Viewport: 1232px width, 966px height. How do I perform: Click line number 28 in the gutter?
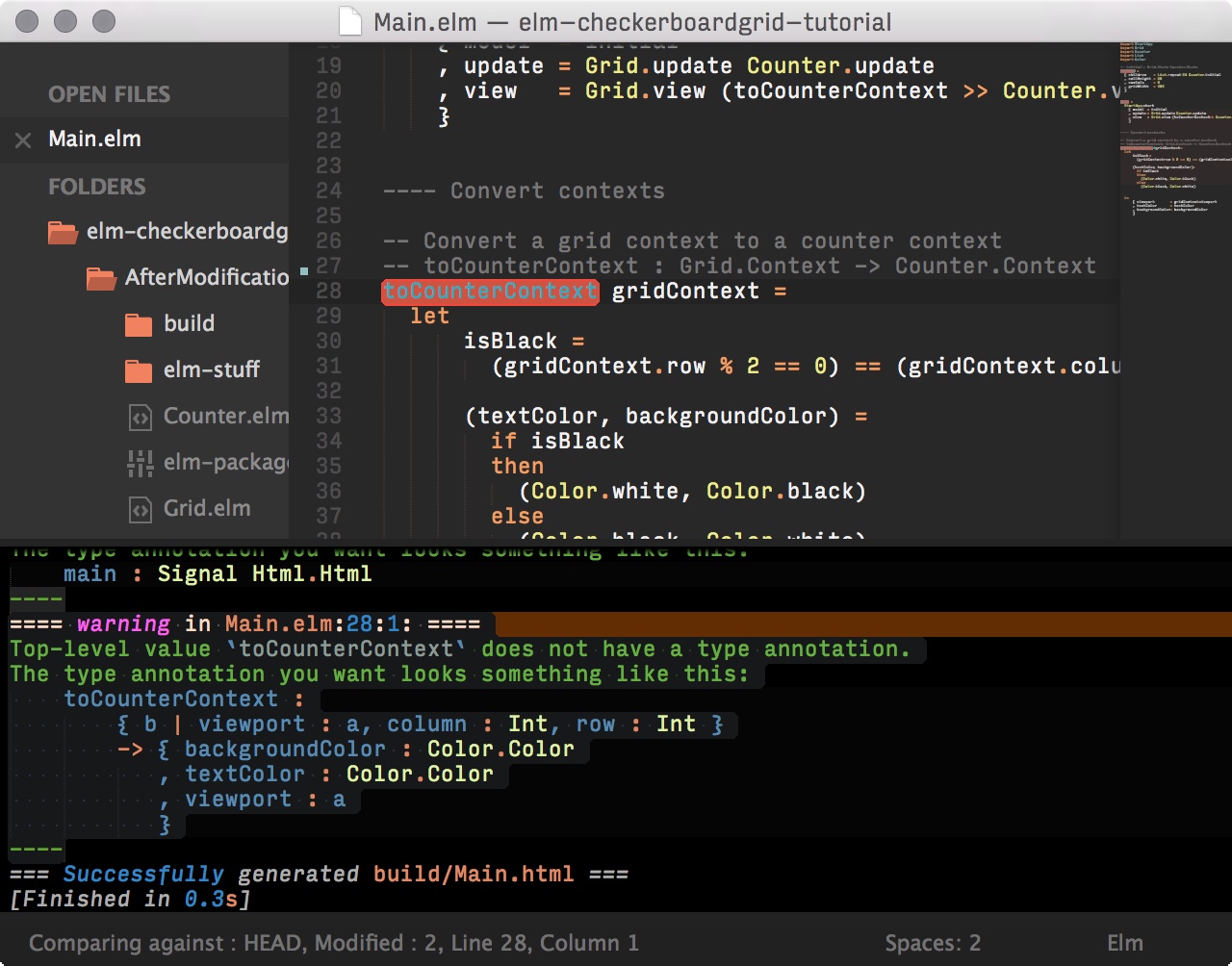pyautogui.click(x=328, y=291)
